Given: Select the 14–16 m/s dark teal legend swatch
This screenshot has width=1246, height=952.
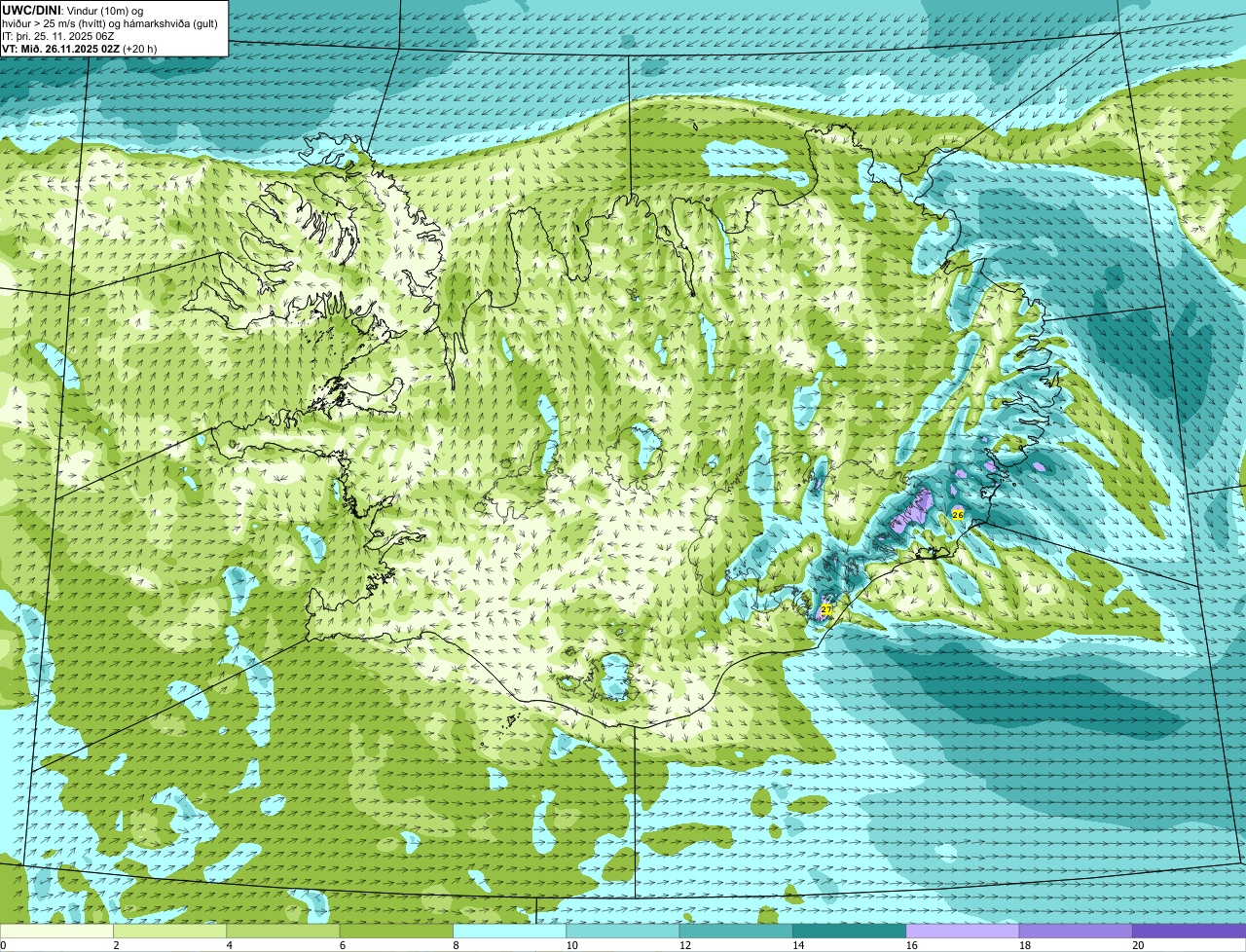Looking at the screenshot, I should point(849,931).
